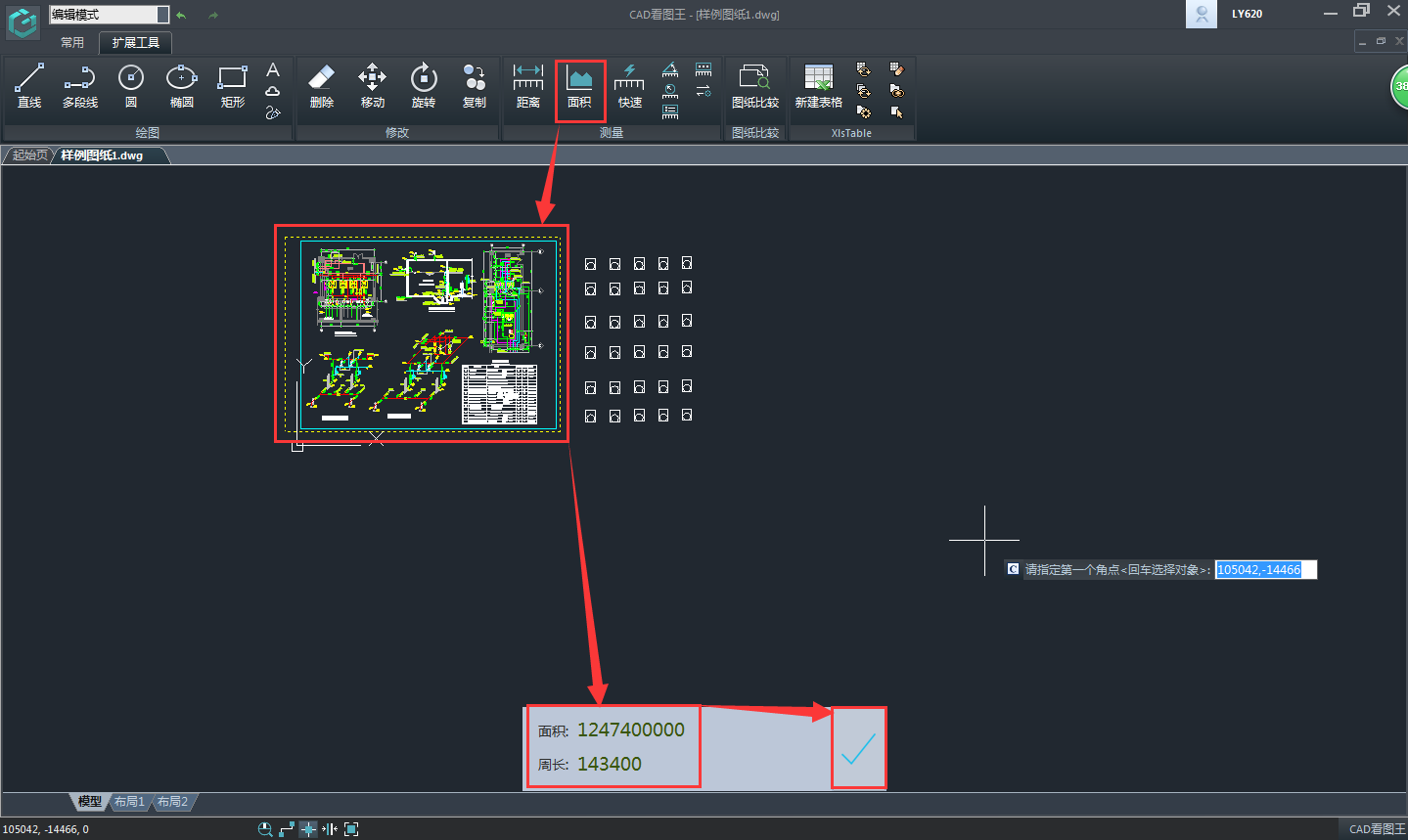
Task: Click the 面积 area measurement tool
Action: coord(579,85)
